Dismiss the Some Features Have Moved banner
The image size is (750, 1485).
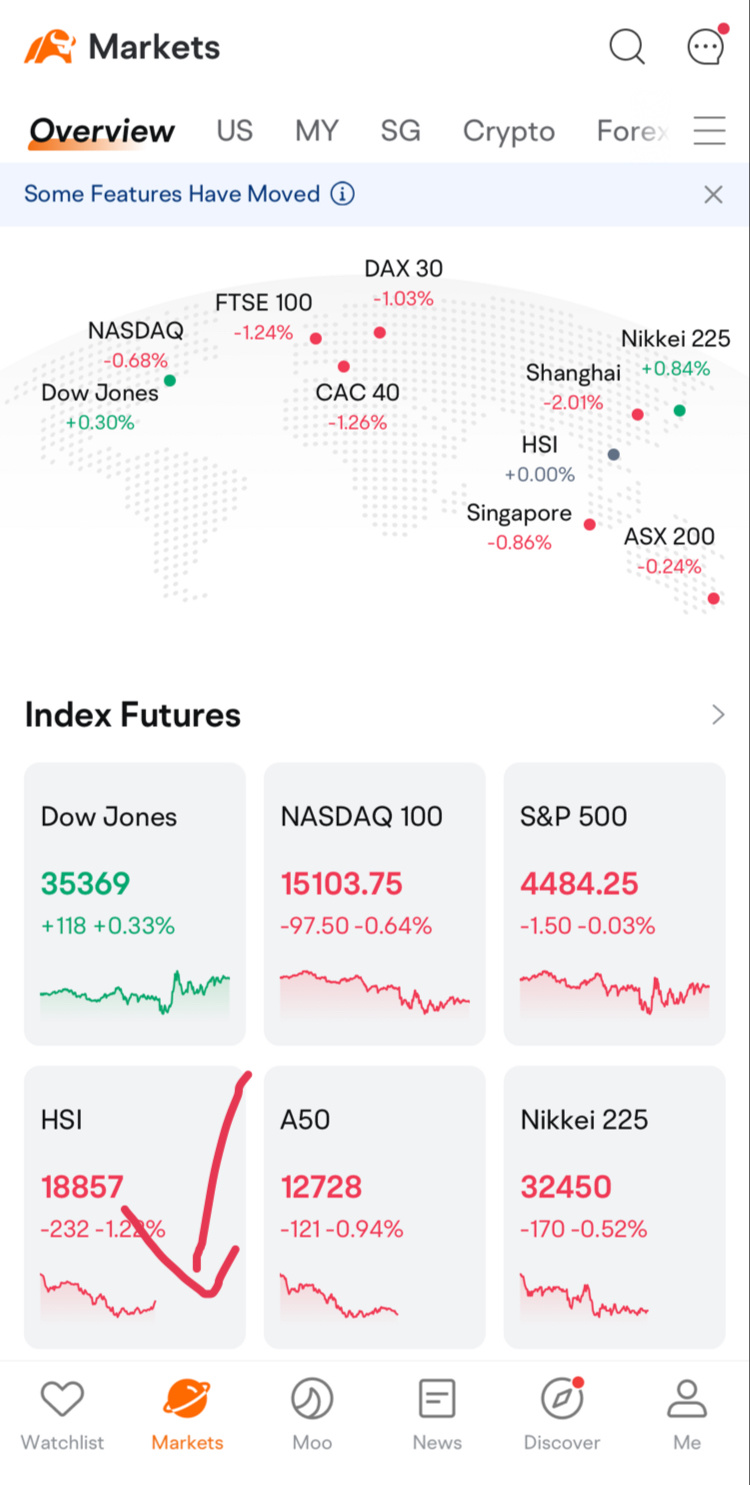pos(713,194)
